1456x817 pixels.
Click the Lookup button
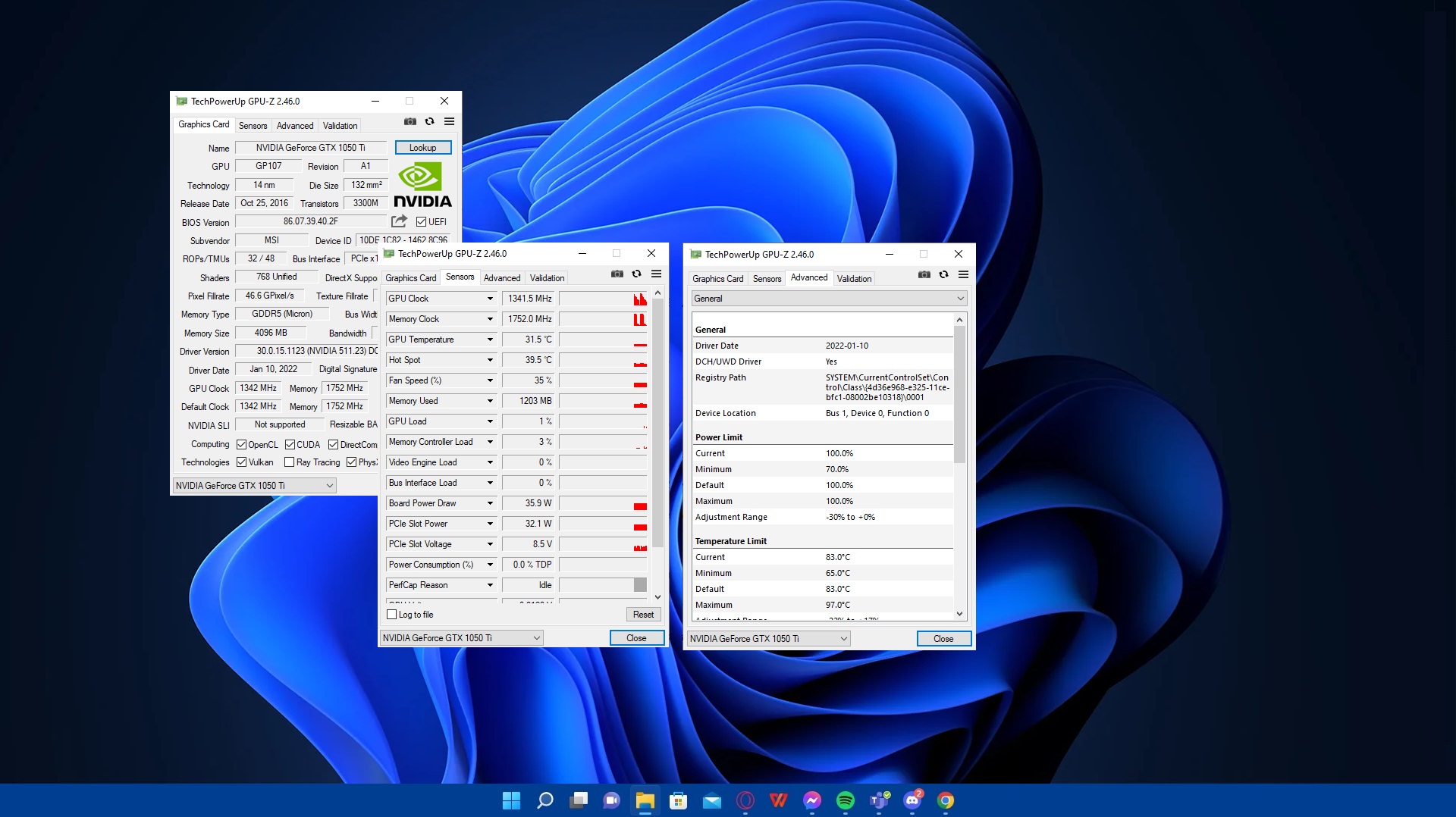click(x=422, y=147)
